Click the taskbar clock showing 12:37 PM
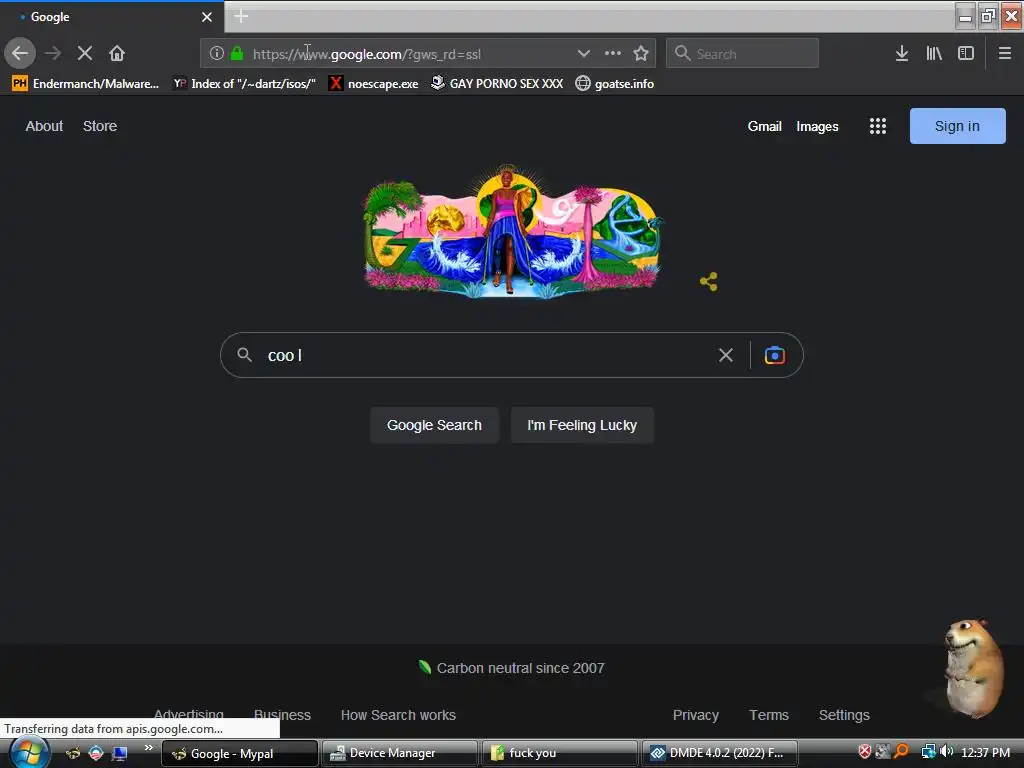The height and width of the screenshot is (768, 1024). (985, 752)
